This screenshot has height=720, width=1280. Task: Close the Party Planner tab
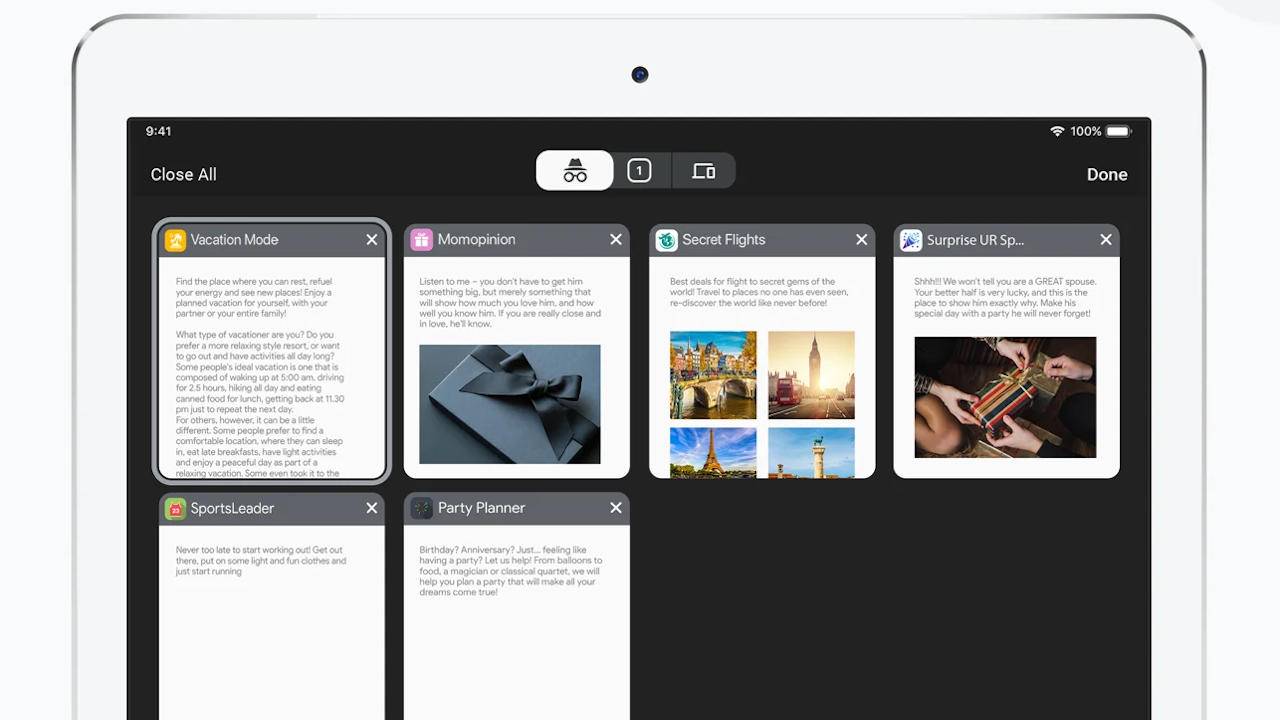coord(616,508)
